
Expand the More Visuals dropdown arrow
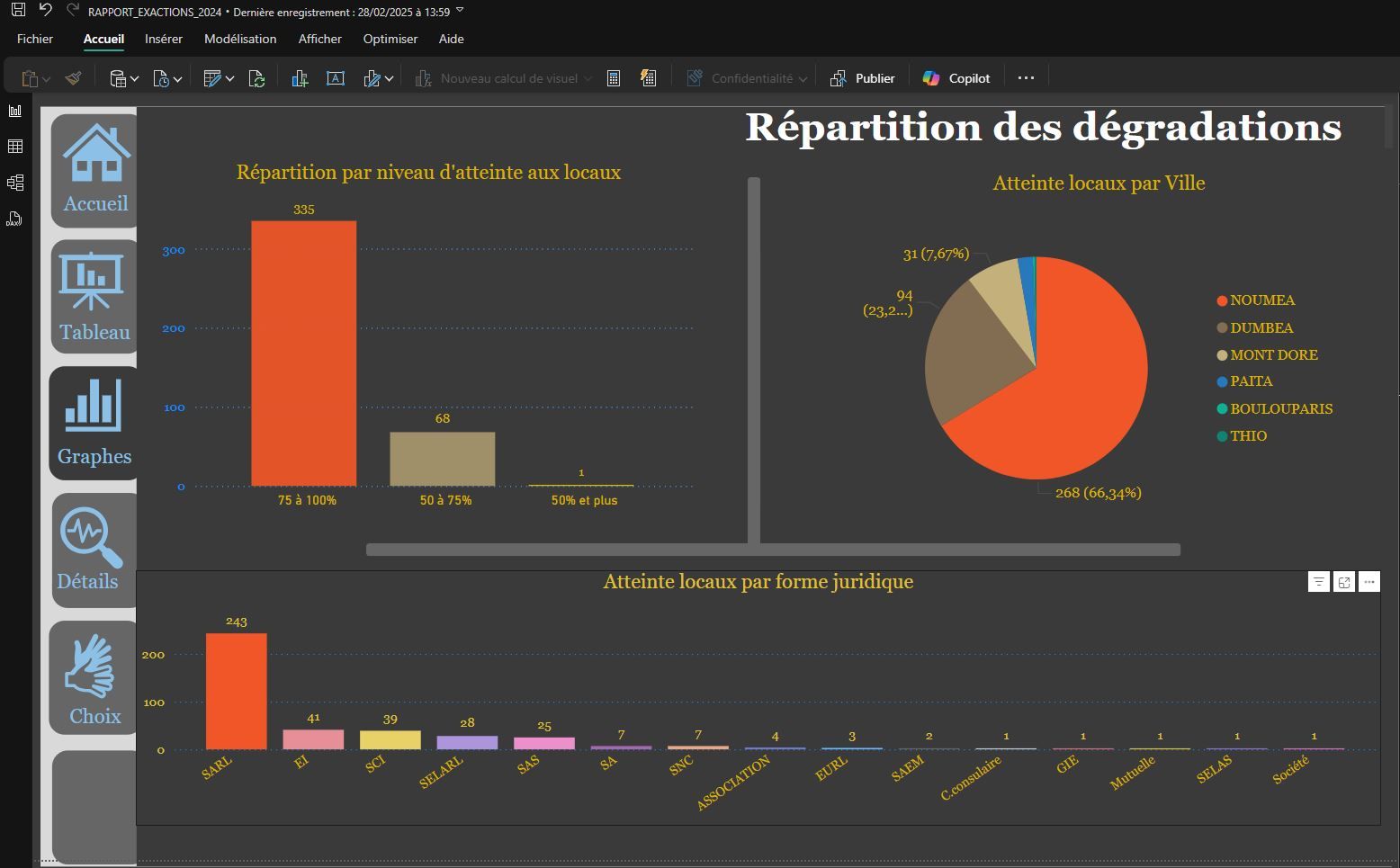pyautogui.click(x=389, y=79)
